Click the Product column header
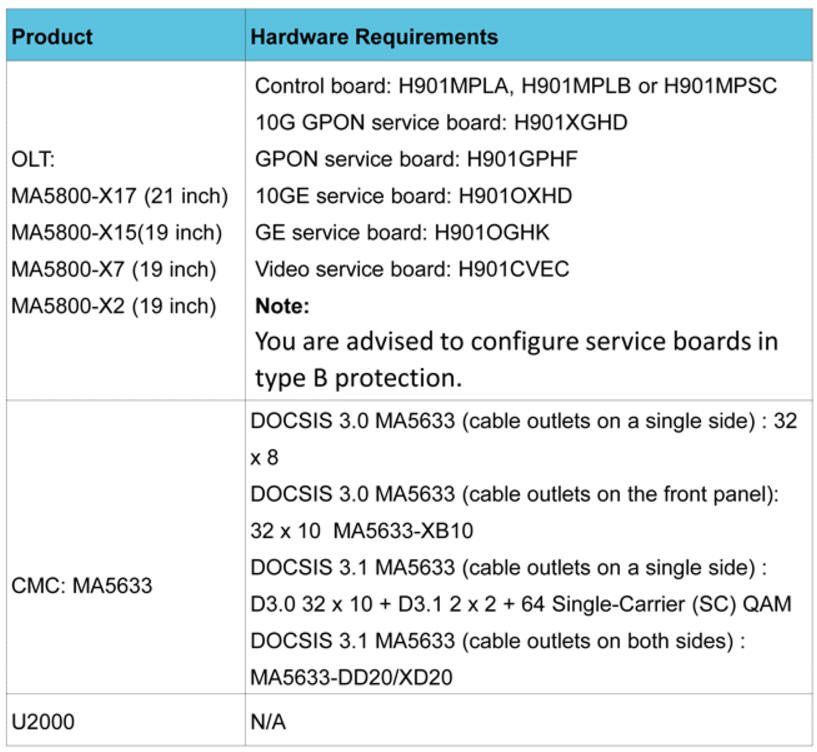817x752 pixels. pyautogui.click(x=52, y=37)
